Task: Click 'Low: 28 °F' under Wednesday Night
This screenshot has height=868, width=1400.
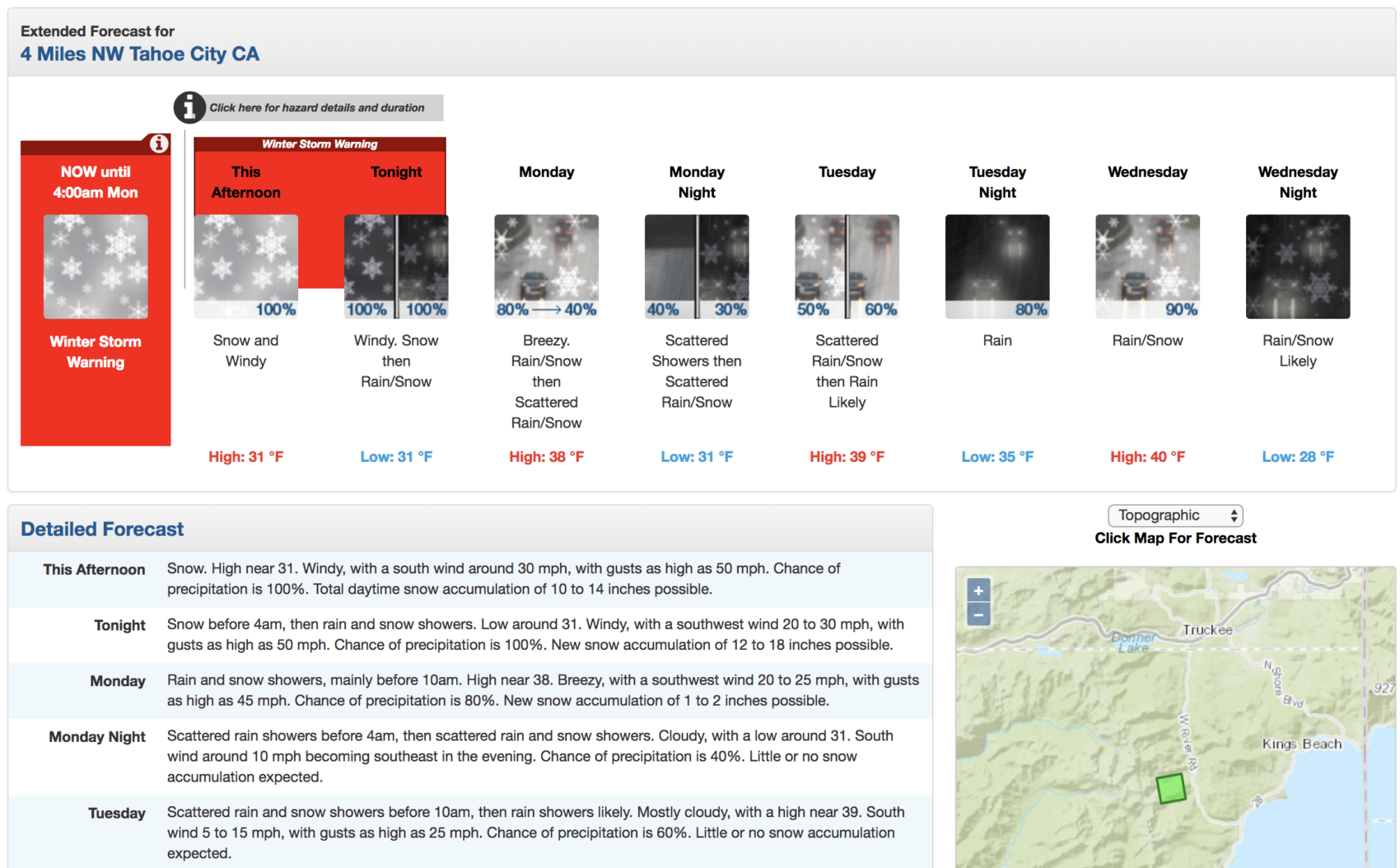Action: 1298,457
